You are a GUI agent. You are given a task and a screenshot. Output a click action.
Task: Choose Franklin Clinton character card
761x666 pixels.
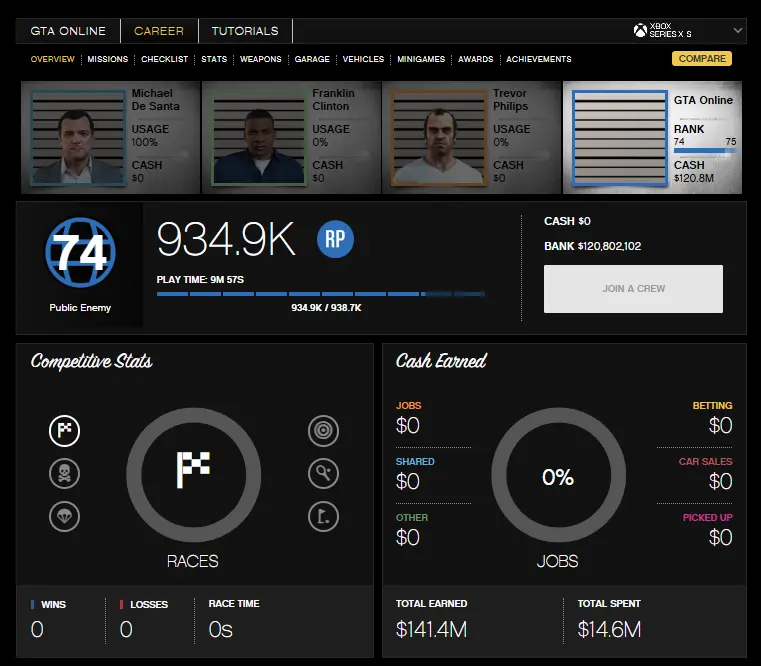tap(291, 138)
